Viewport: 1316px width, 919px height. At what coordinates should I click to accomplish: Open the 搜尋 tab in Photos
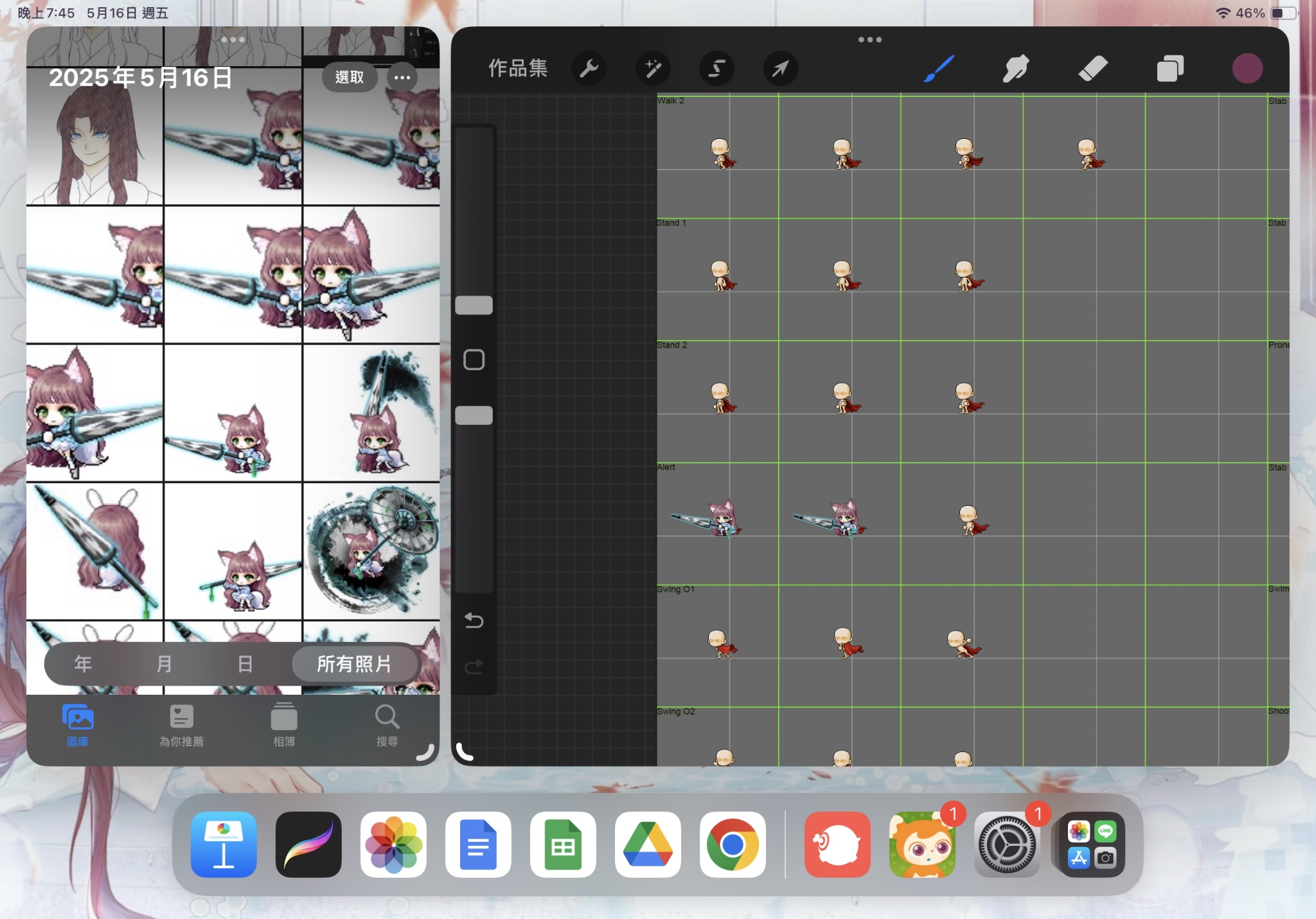(387, 726)
